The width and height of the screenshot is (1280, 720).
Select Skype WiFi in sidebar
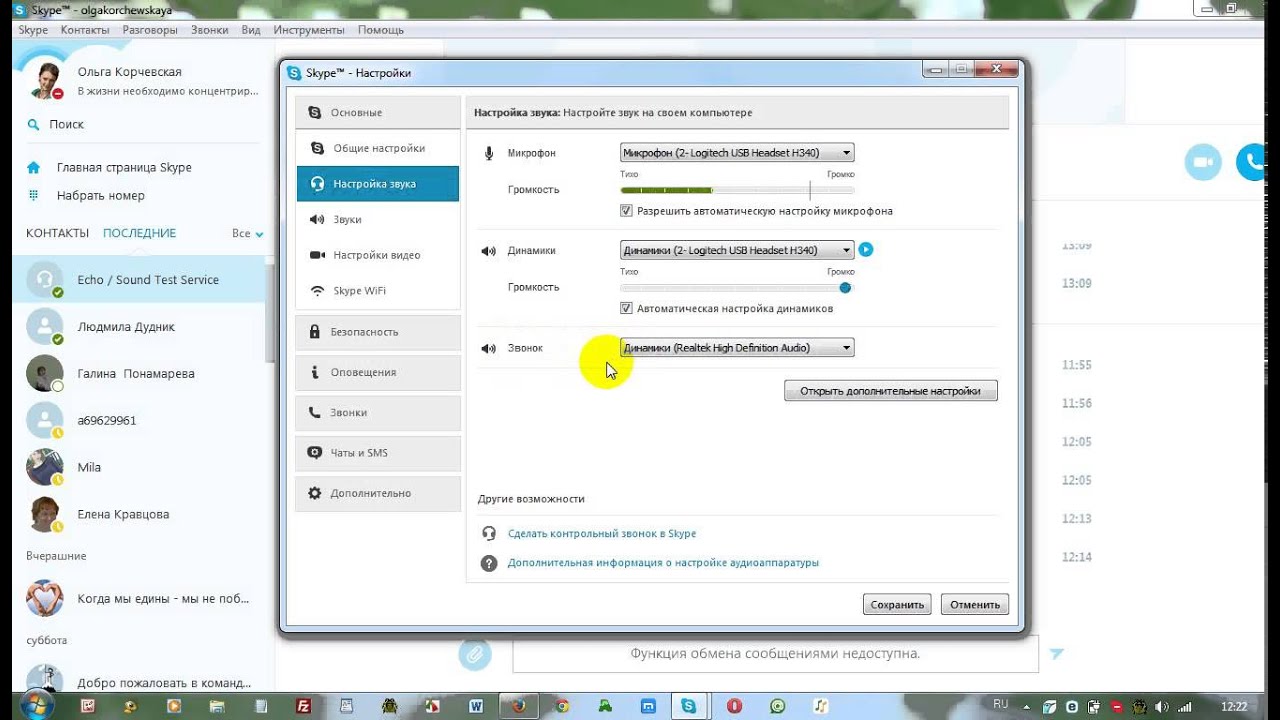click(x=378, y=291)
